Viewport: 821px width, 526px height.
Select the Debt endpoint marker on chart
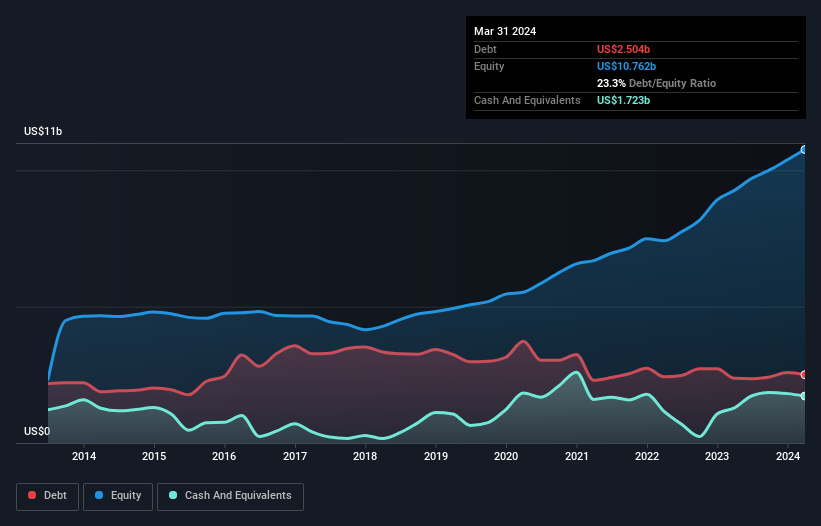tap(804, 375)
